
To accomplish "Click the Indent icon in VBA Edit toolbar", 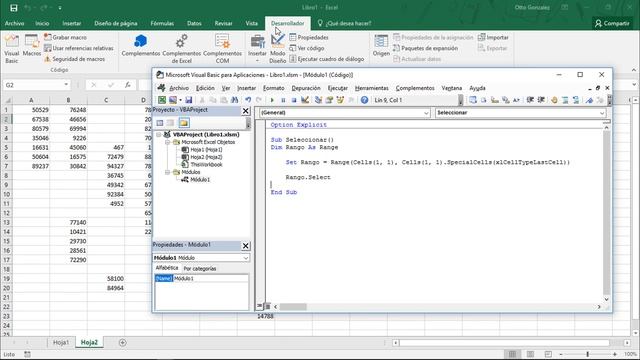I will 530,100.
